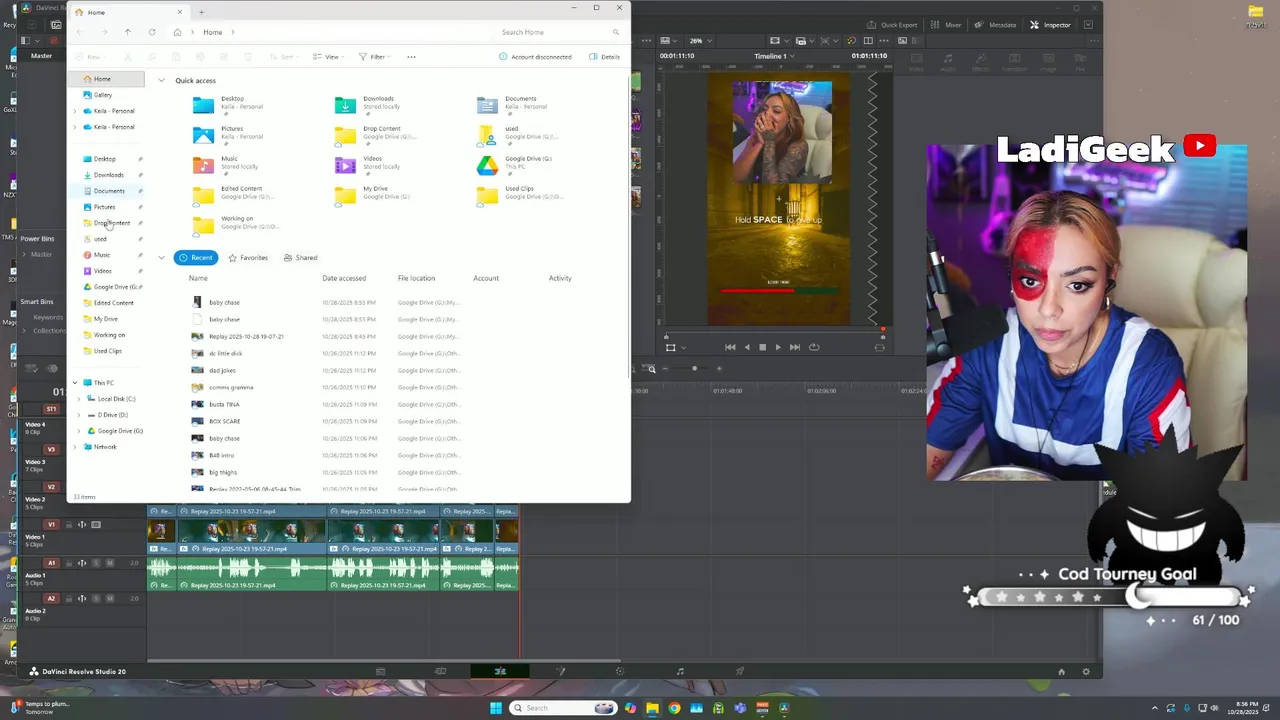Expand the Google Drive (G:) tree node
The width and height of the screenshot is (1280, 720).
(79, 431)
